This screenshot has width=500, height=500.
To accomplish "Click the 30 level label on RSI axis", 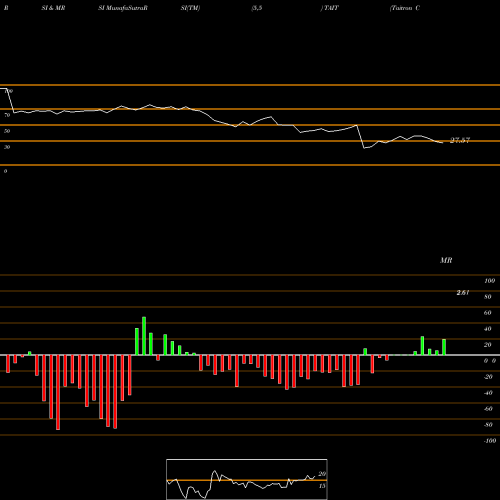I will point(7,147).
